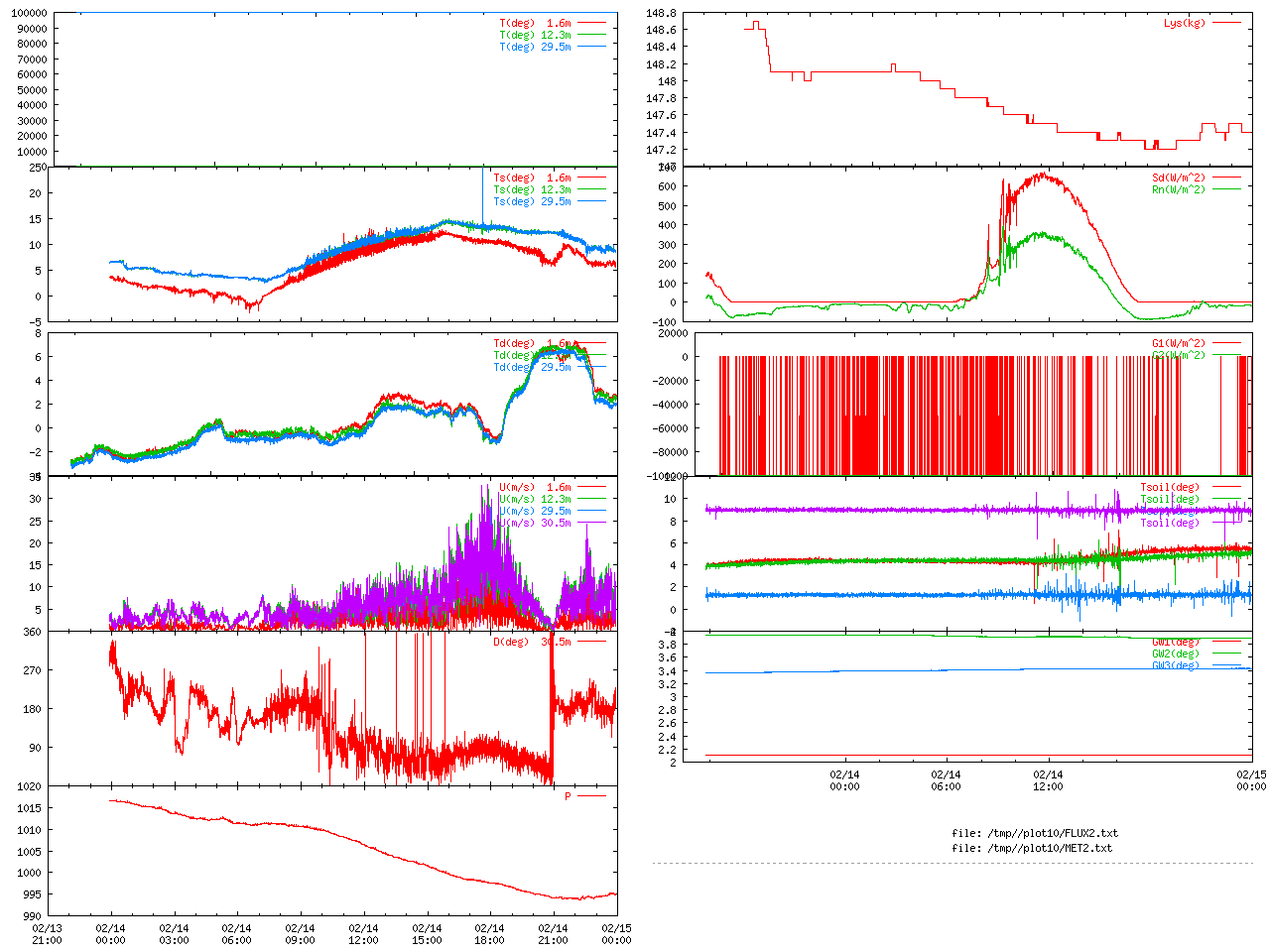Viewport: 1270px width, 952px height.
Task: Click the "270" wind direction axis tick
Action: (x=33, y=670)
